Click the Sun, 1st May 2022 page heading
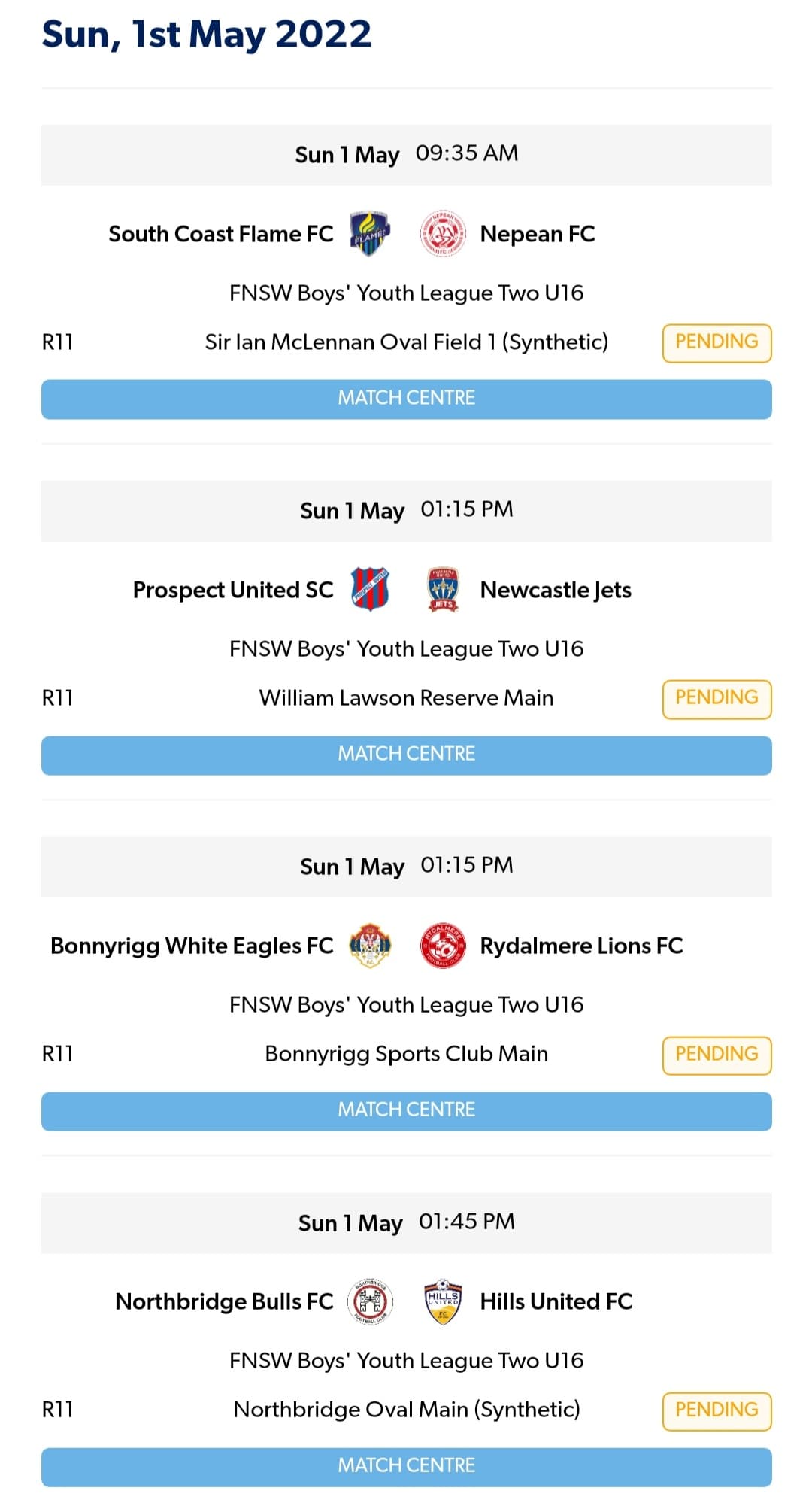 pos(206,33)
